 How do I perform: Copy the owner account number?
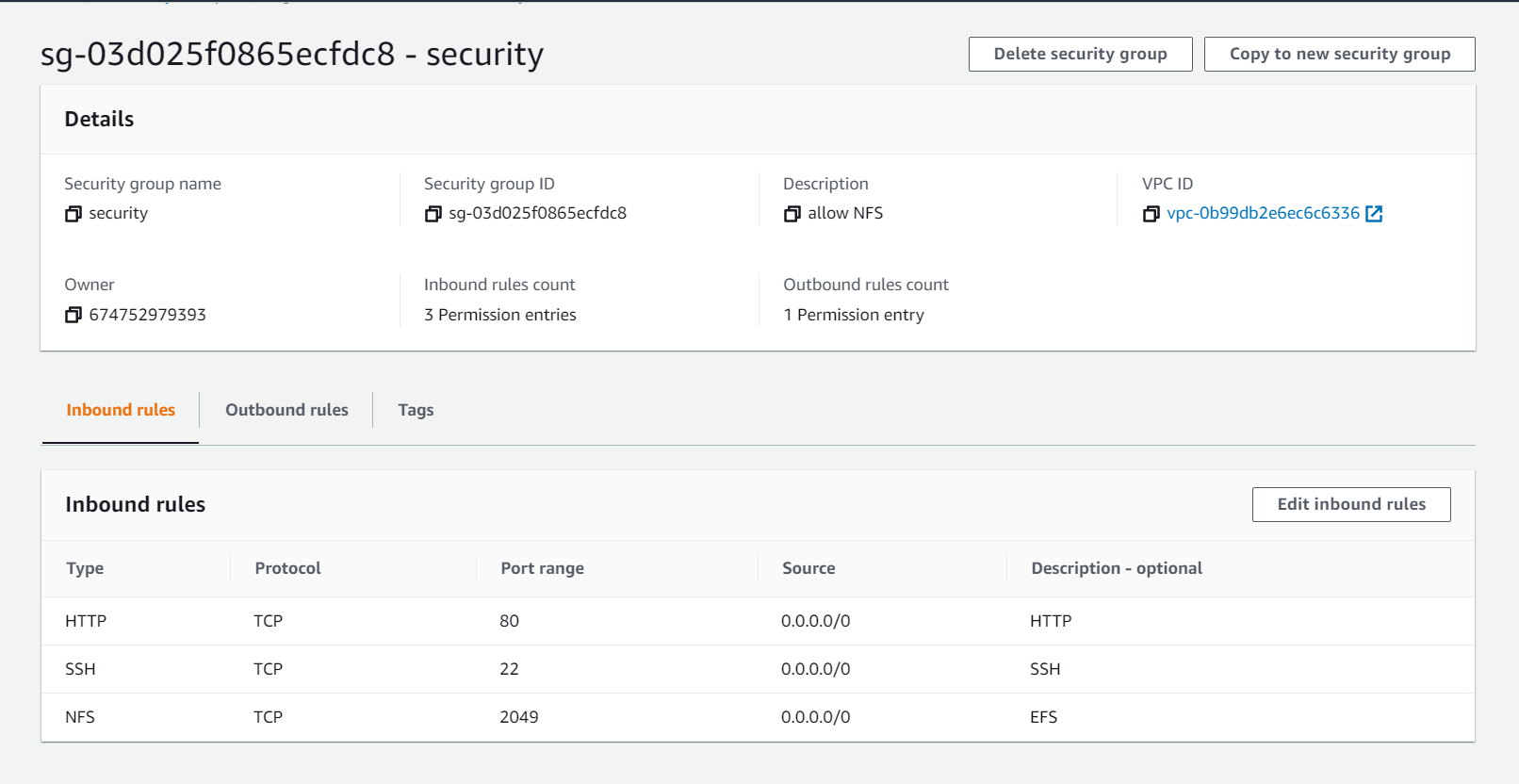click(x=73, y=315)
